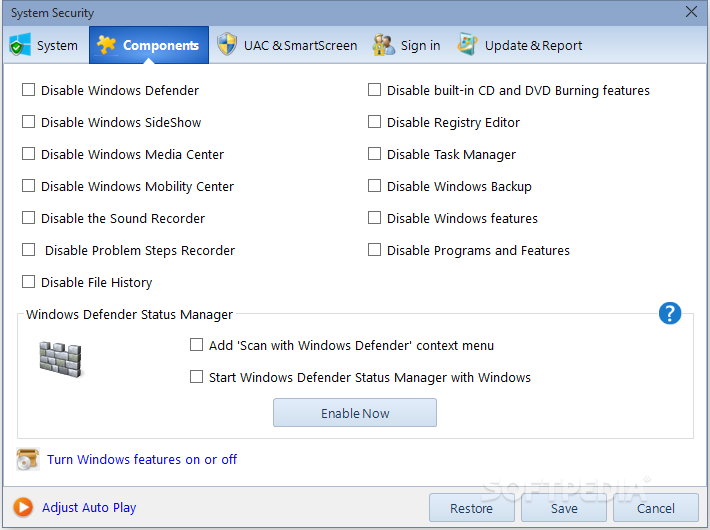
Task: Click the Windows features box-and-disc icon
Action: (28, 459)
